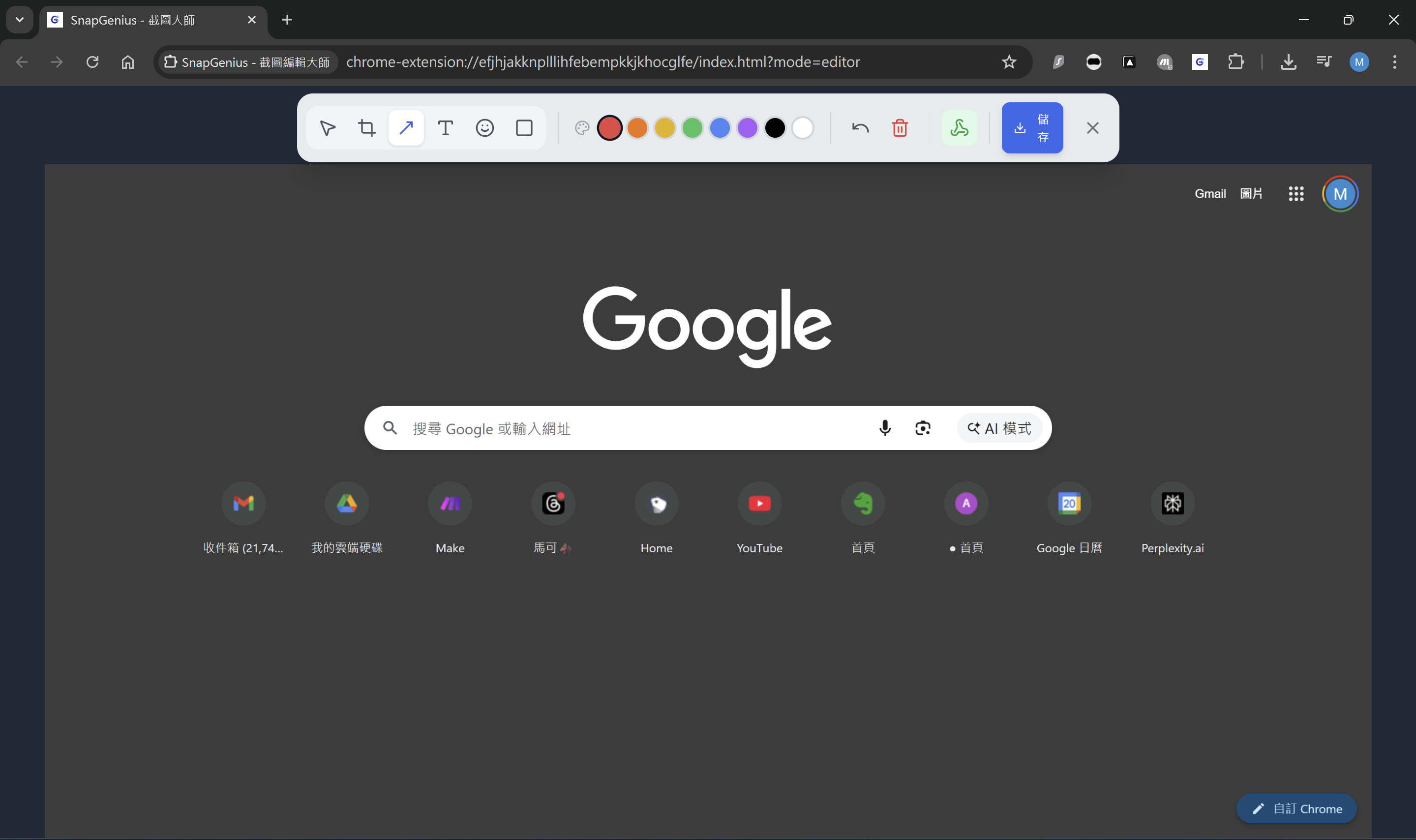Open the Extensions puzzle menu

(1235, 61)
